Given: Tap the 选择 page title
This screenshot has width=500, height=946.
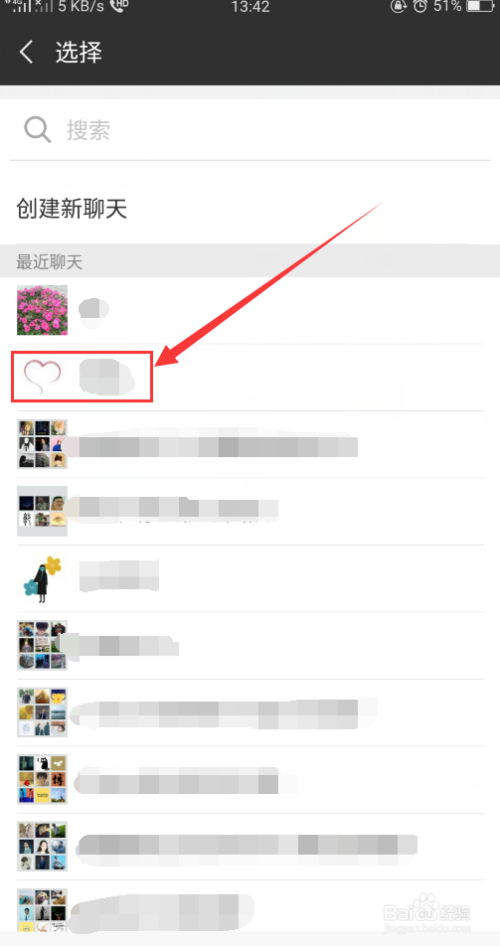Looking at the screenshot, I should [79, 52].
